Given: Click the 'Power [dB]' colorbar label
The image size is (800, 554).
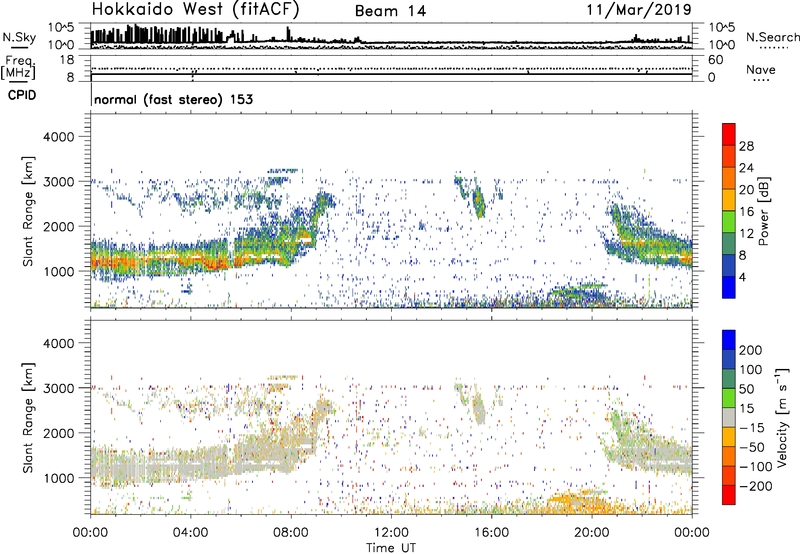Looking at the screenshot, I should [x=764, y=211].
